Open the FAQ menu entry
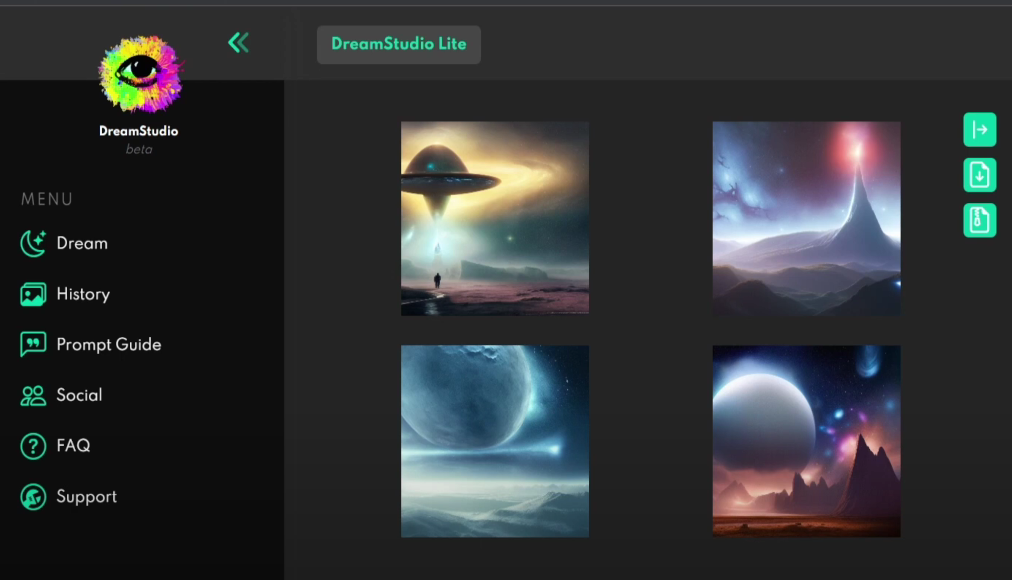Image resolution: width=1012 pixels, height=580 pixels. [73, 446]
